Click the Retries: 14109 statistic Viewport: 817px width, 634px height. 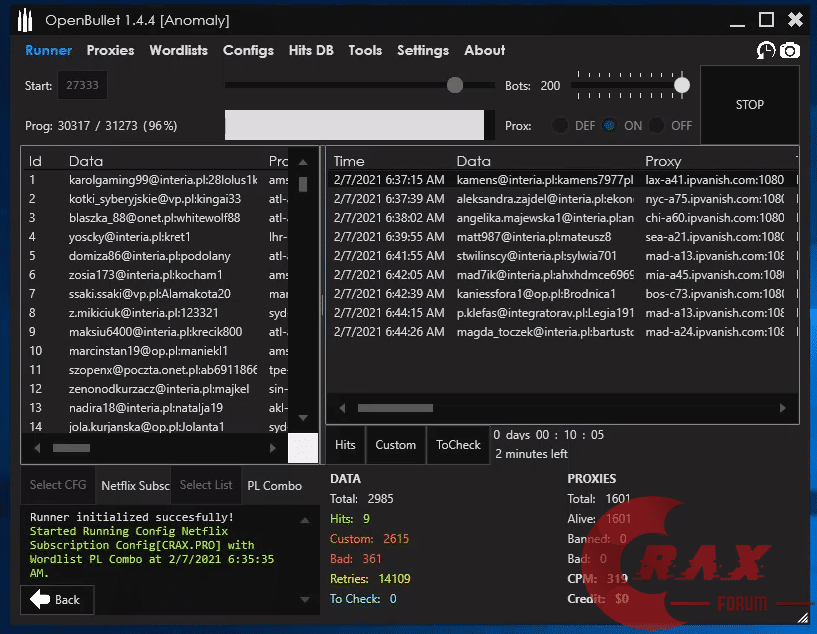(370, 579)
